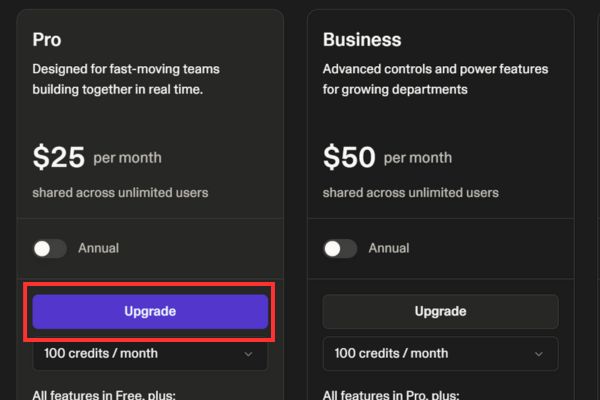
Task: Click the Annual label in Business card
Action: (x=388, y=248)
